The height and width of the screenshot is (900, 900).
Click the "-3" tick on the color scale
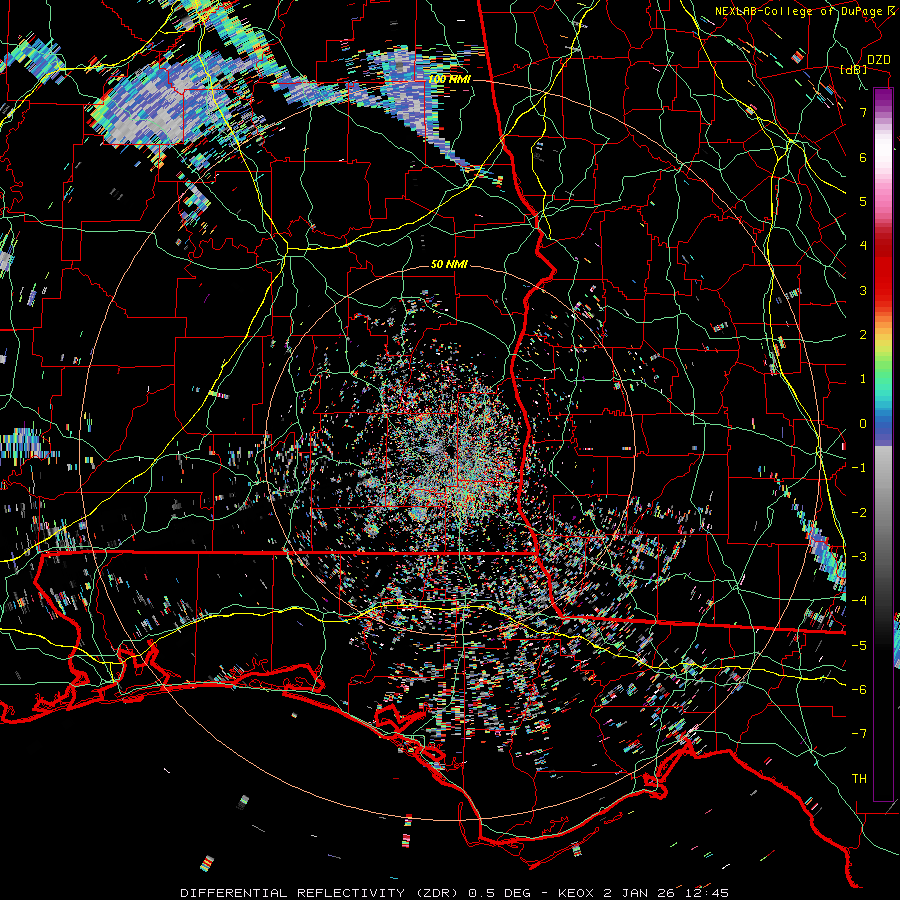(859, 556)
